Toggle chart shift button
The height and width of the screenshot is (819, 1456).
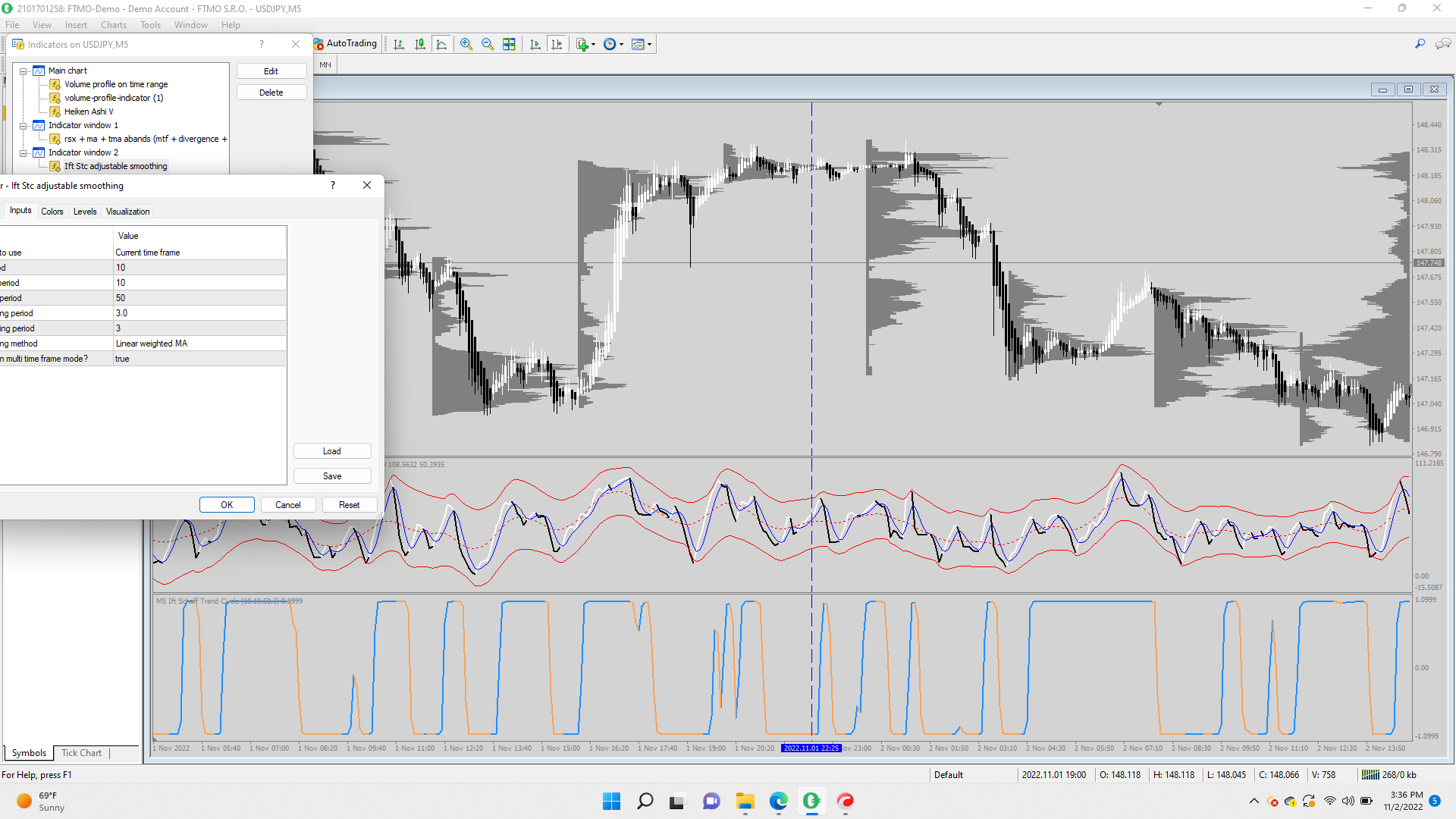click(x=557, y=44)
